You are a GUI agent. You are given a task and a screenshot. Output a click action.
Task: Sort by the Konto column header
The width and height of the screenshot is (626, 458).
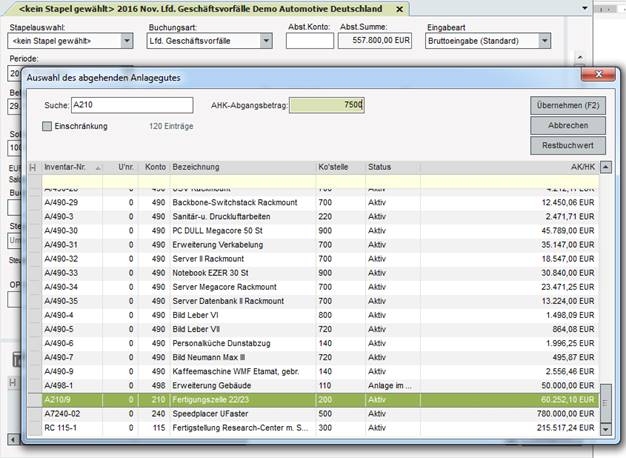[154, 167]
